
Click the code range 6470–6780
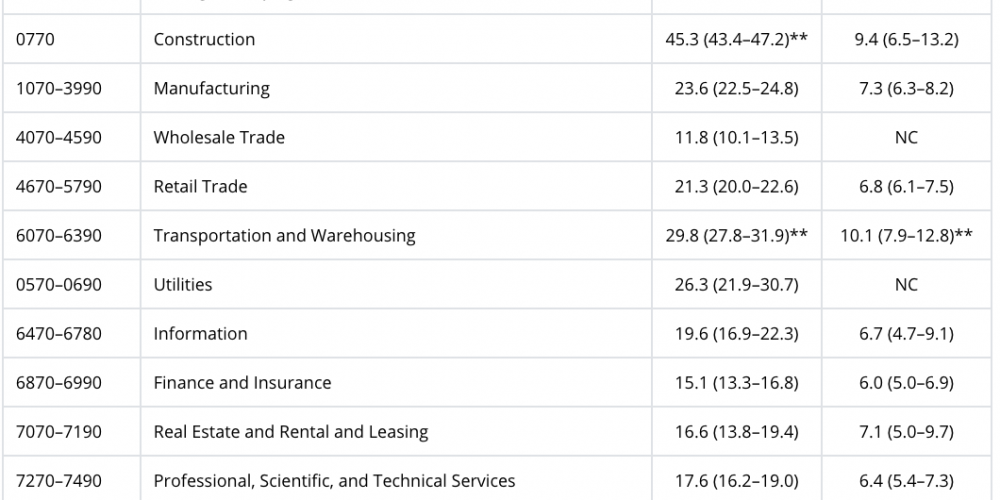point(59,334)
